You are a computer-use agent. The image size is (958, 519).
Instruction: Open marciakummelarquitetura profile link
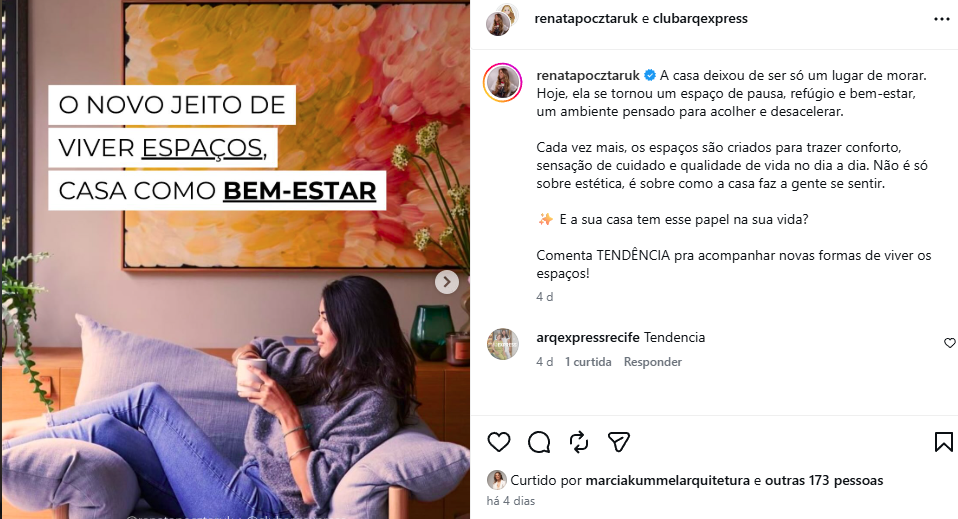[668, 480]
